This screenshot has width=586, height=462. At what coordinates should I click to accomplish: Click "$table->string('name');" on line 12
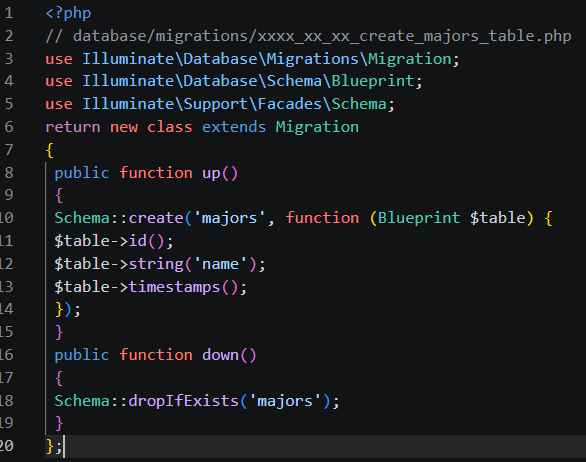coord(160,264)
